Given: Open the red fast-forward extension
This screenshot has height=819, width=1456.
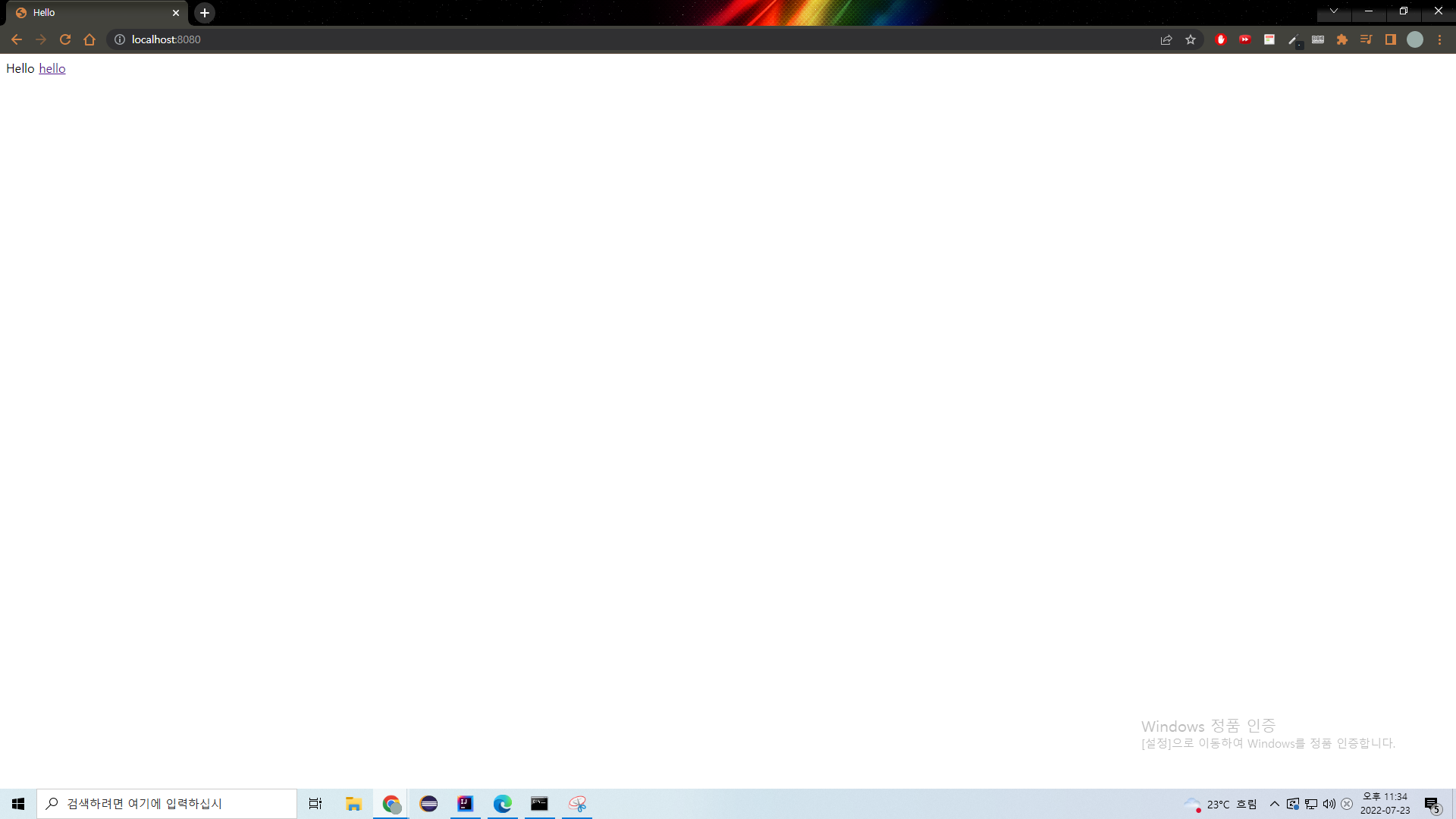Looking at the screenshot, I should pos(1245,39).
